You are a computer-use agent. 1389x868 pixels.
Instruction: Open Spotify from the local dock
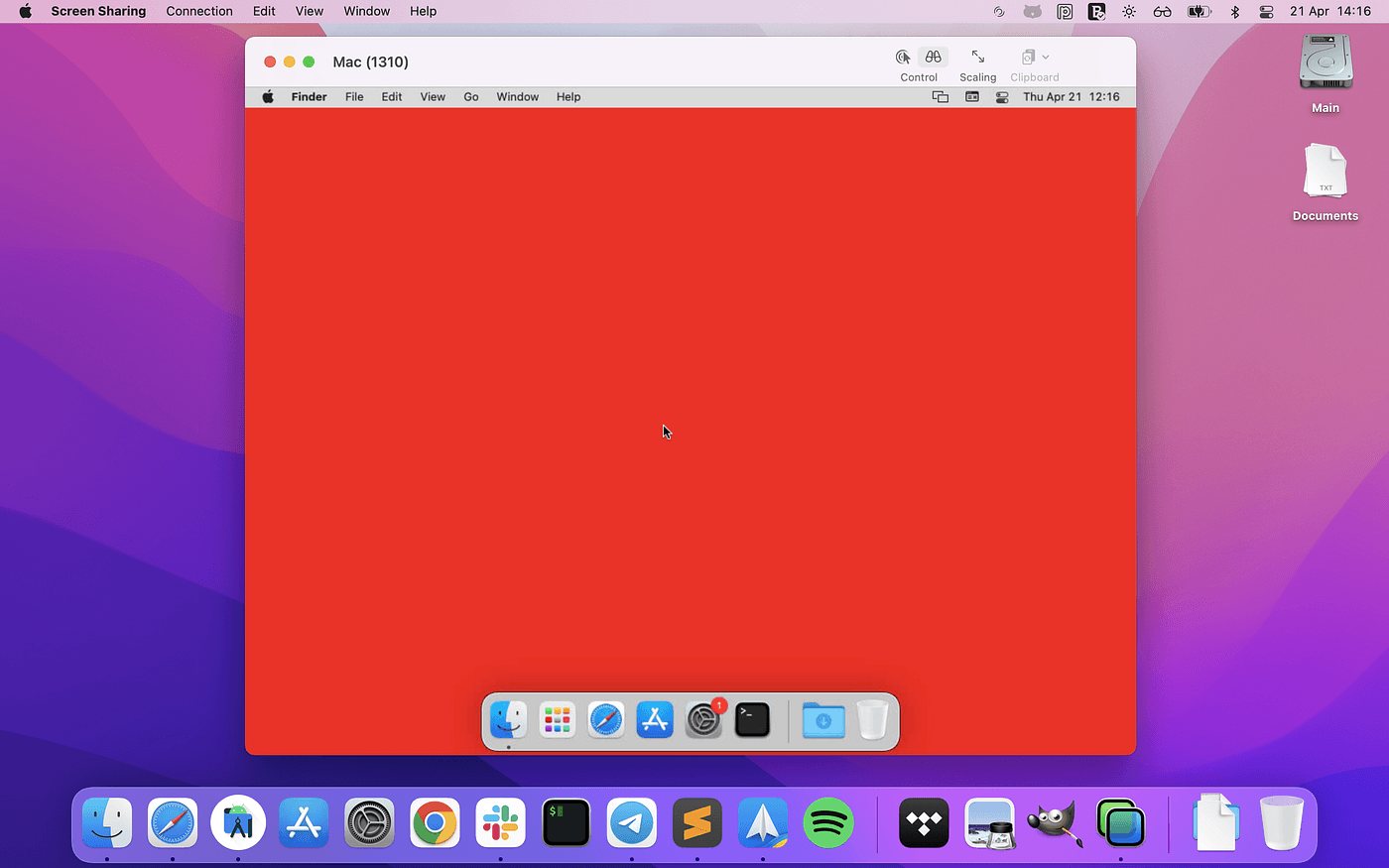pyautogui.click(x=828, y=822)
